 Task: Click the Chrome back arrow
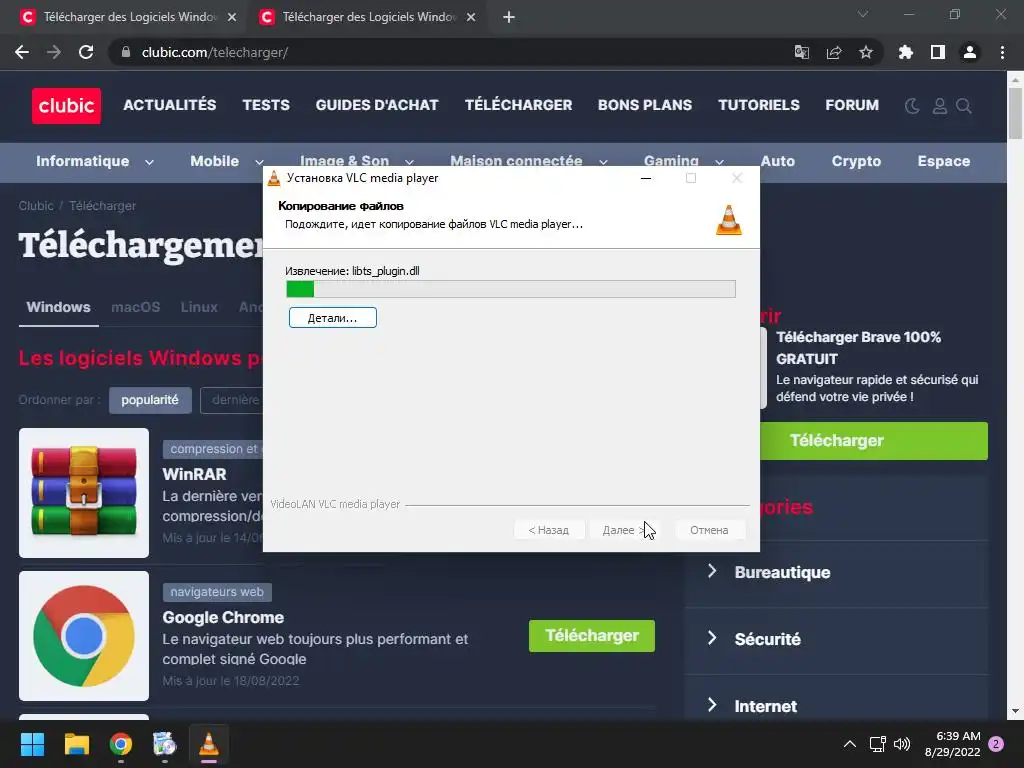pos(22,52)
